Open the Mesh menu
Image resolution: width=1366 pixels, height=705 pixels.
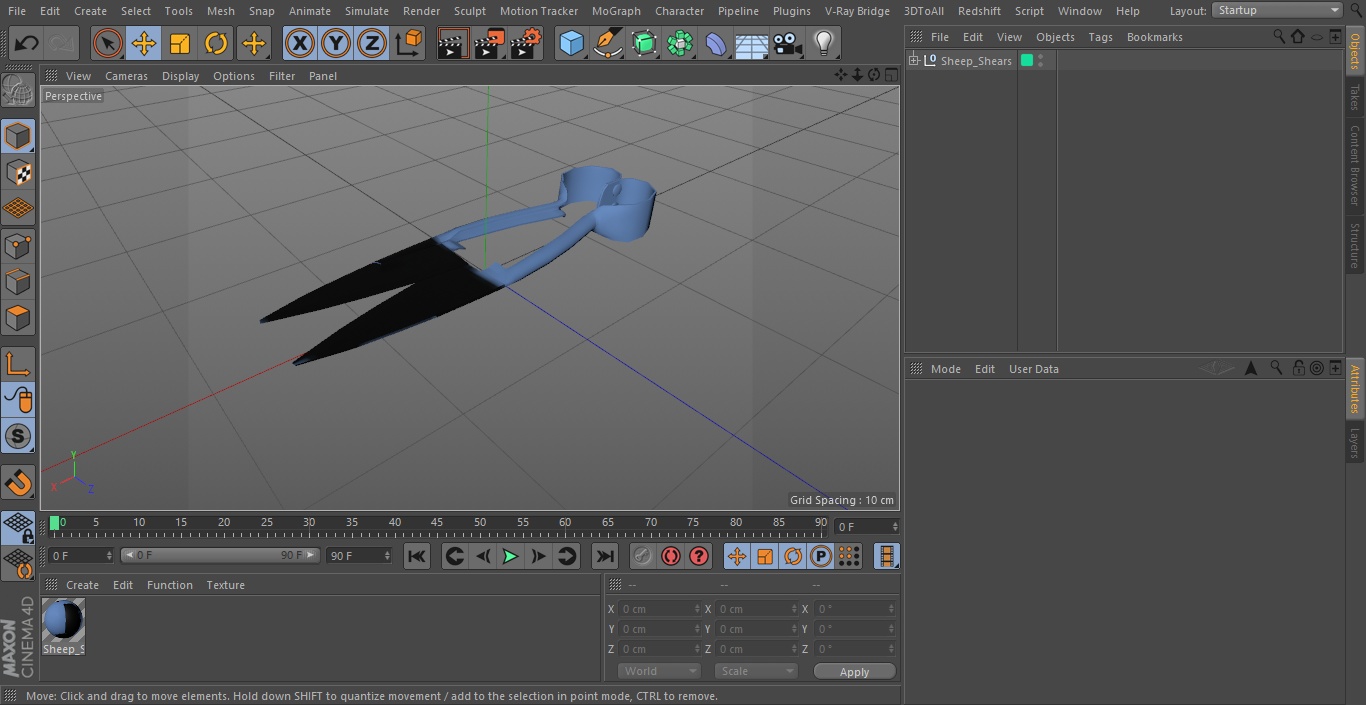point(221,11)
